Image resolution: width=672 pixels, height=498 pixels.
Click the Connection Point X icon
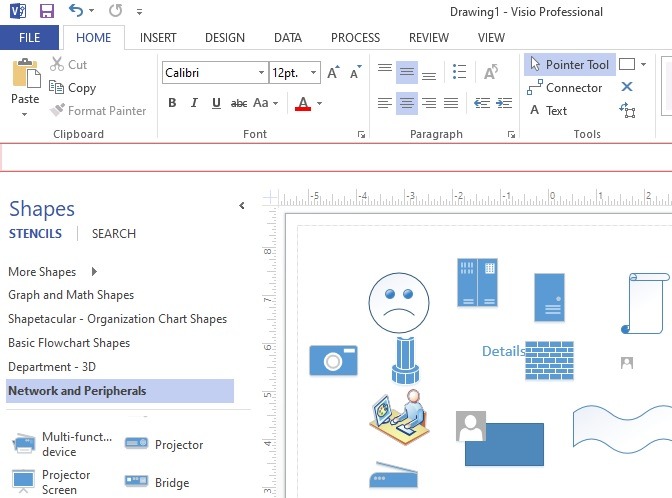click(x=627, y=87)
